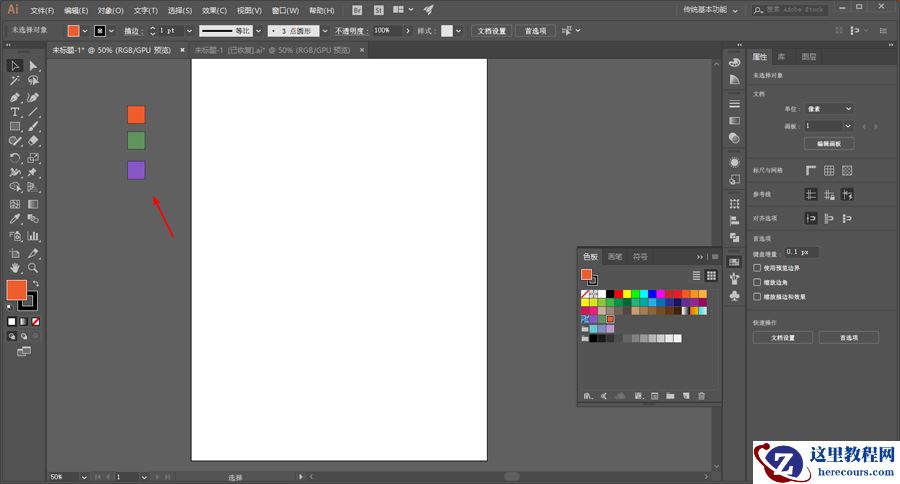900x484 pixels.
Task: Open the Stroke panel icon in dock
Action: point(734,104)
